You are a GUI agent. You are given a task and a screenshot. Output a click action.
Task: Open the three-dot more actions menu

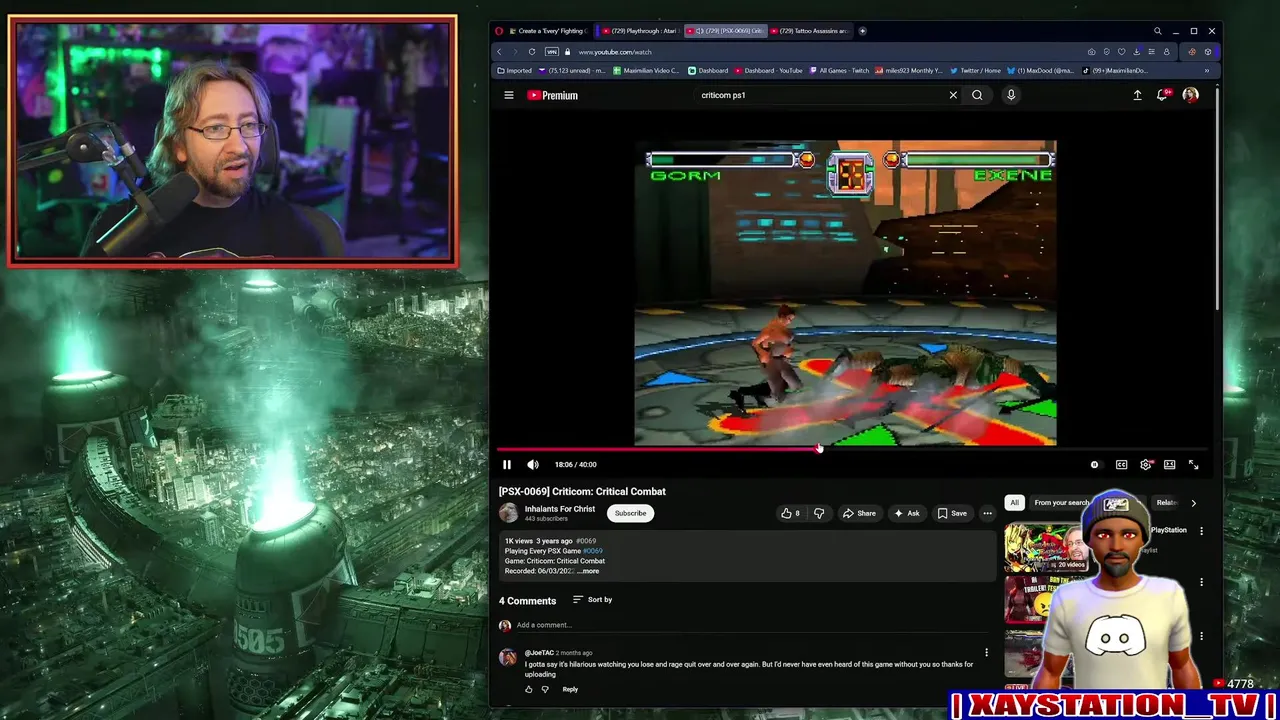point(987,513)
